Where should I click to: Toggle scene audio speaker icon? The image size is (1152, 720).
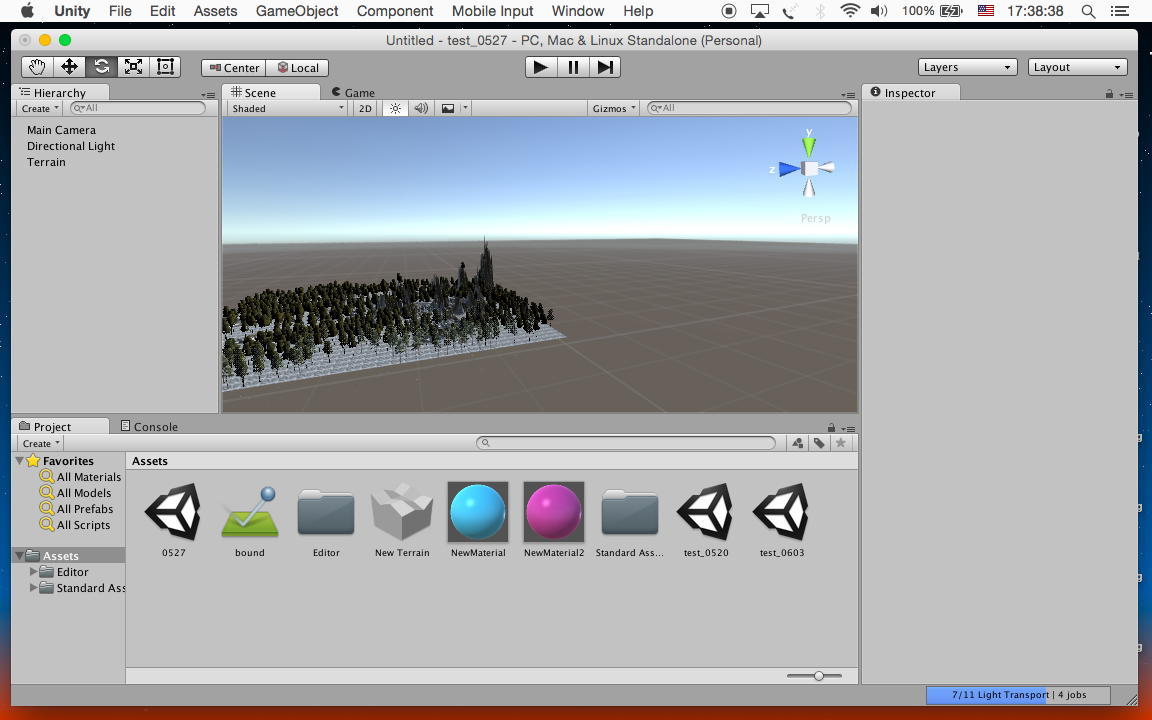[x=421, y=108]
